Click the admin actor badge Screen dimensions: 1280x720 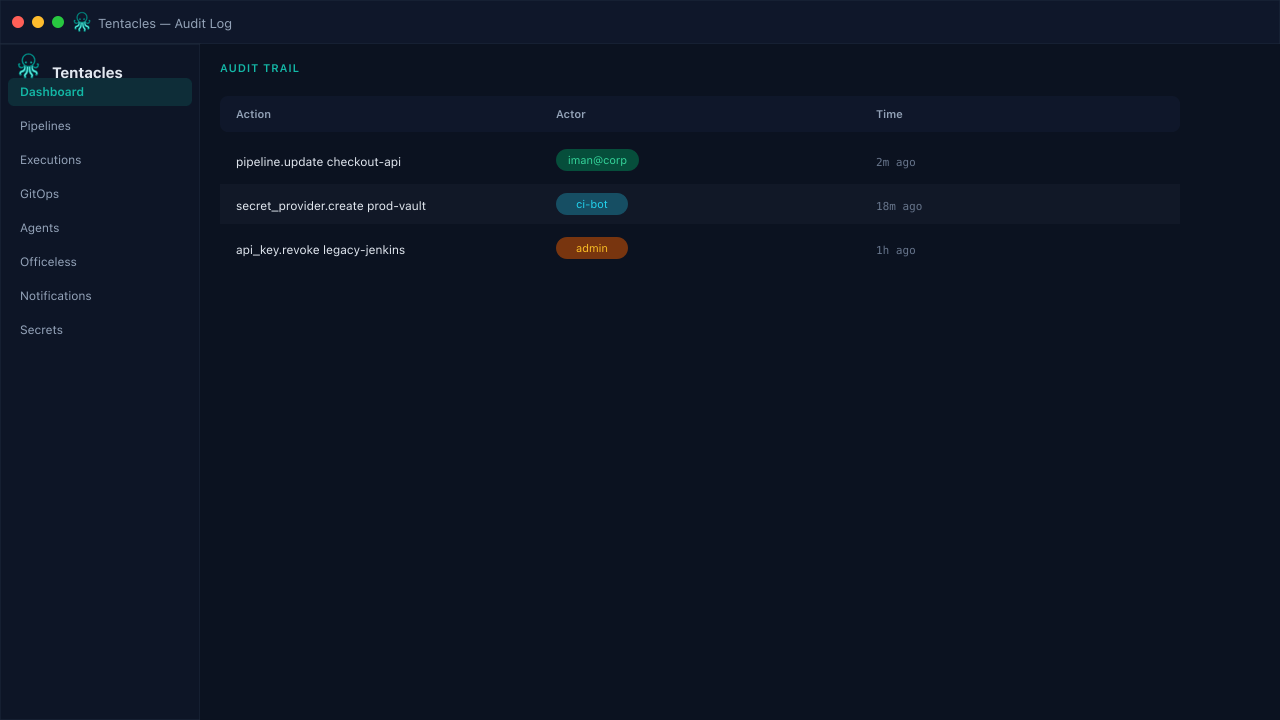pyautogui.click(x=592, y=248)
